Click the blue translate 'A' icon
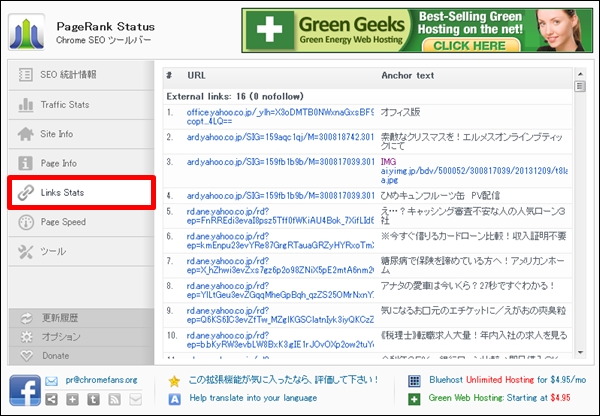 click(x=174, y=399)
